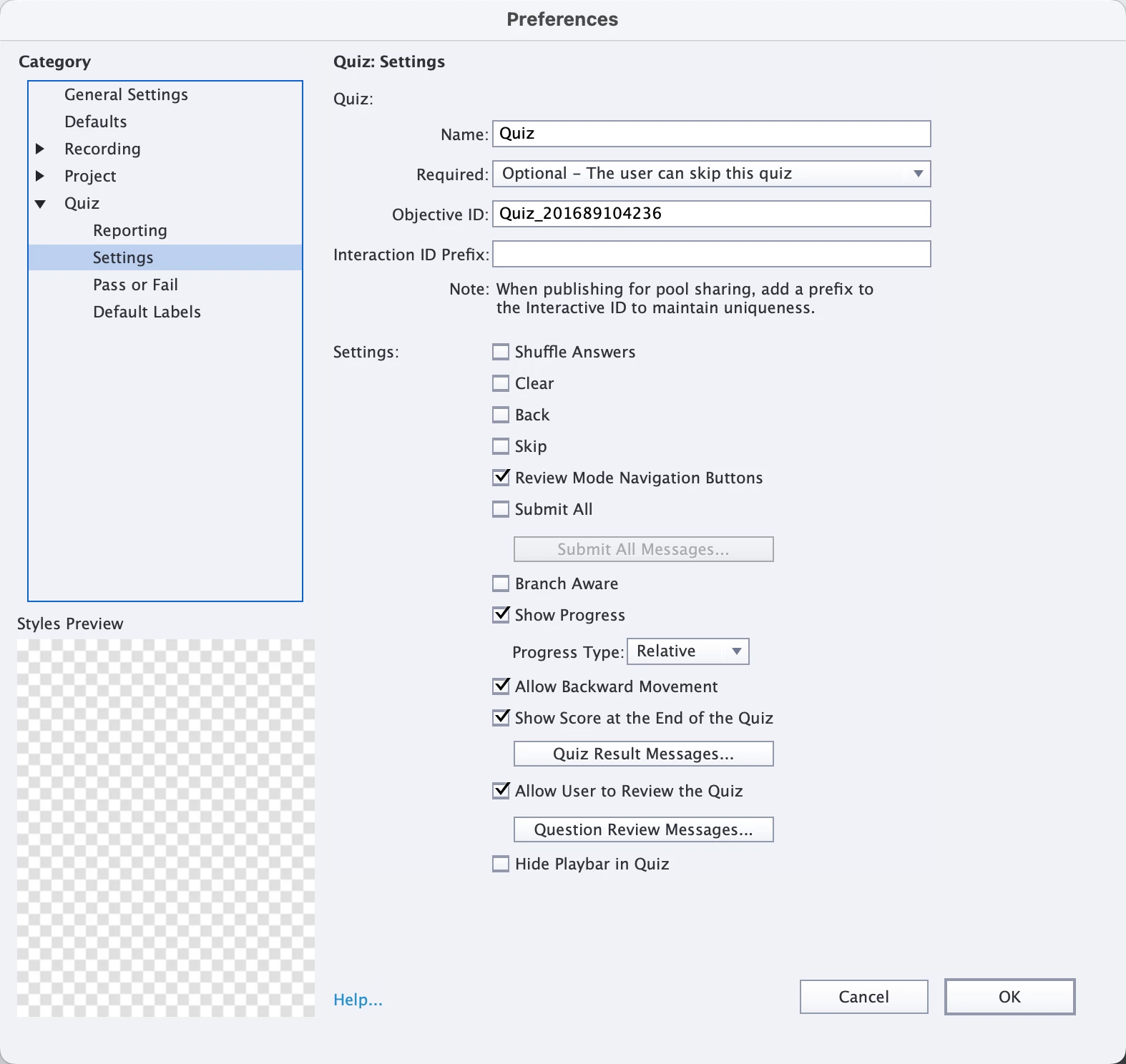Select the Recording tree item label
The width and height of the screenshot is (1126, 1064).
[x=102, y=149]
